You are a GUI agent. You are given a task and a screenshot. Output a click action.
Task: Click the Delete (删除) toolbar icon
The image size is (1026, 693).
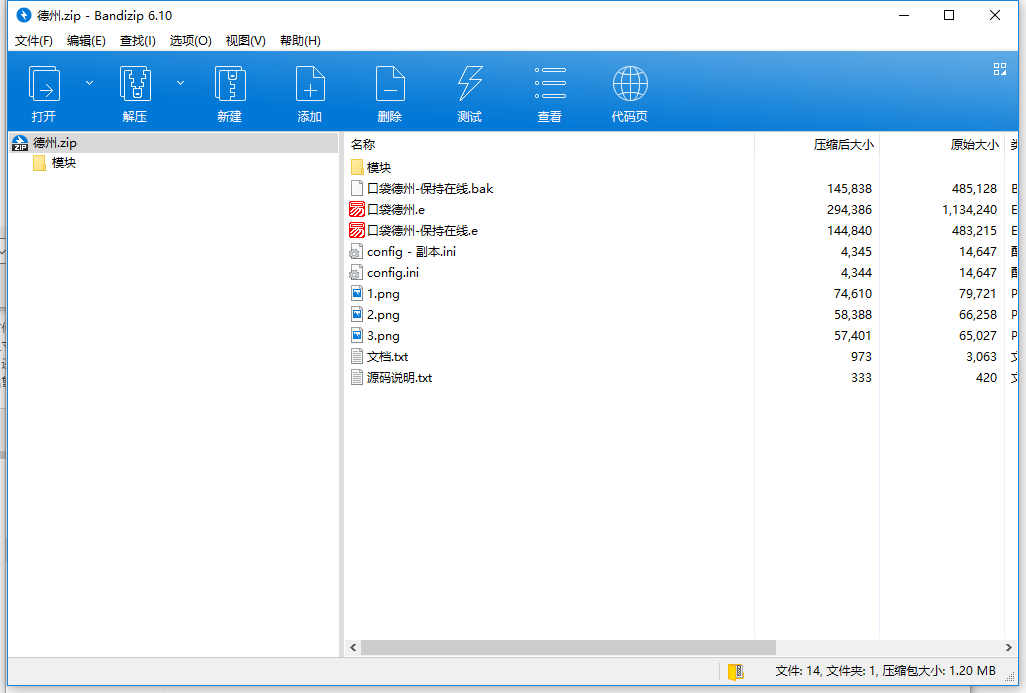point(390,84)
